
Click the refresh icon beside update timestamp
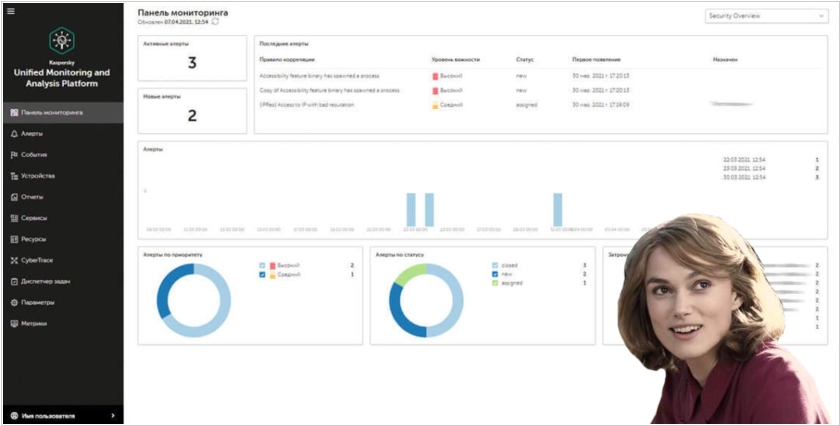tap(214, 21)
